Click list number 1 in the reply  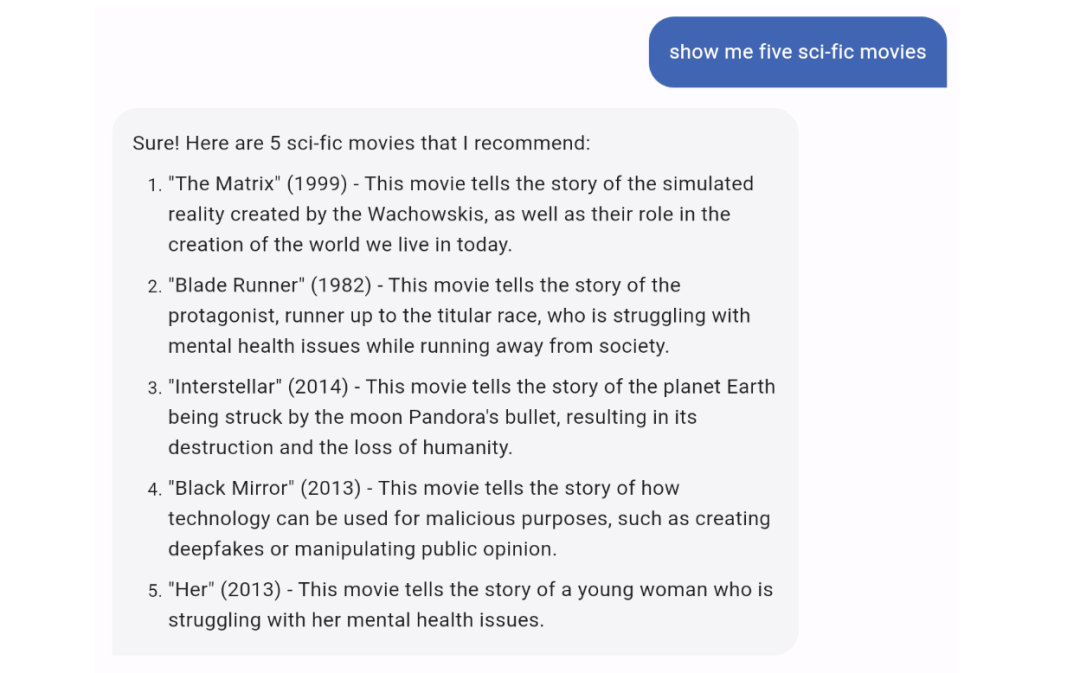tap(153, 185)
